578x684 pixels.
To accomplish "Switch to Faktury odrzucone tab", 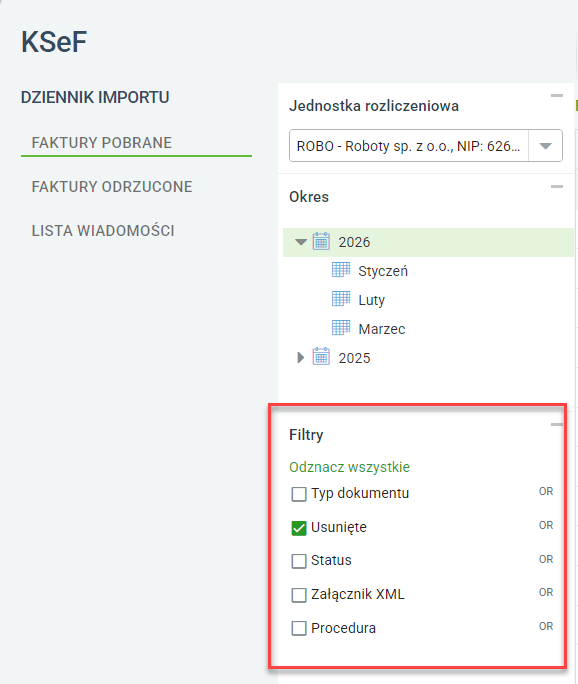I will click(x=112, y=187).
